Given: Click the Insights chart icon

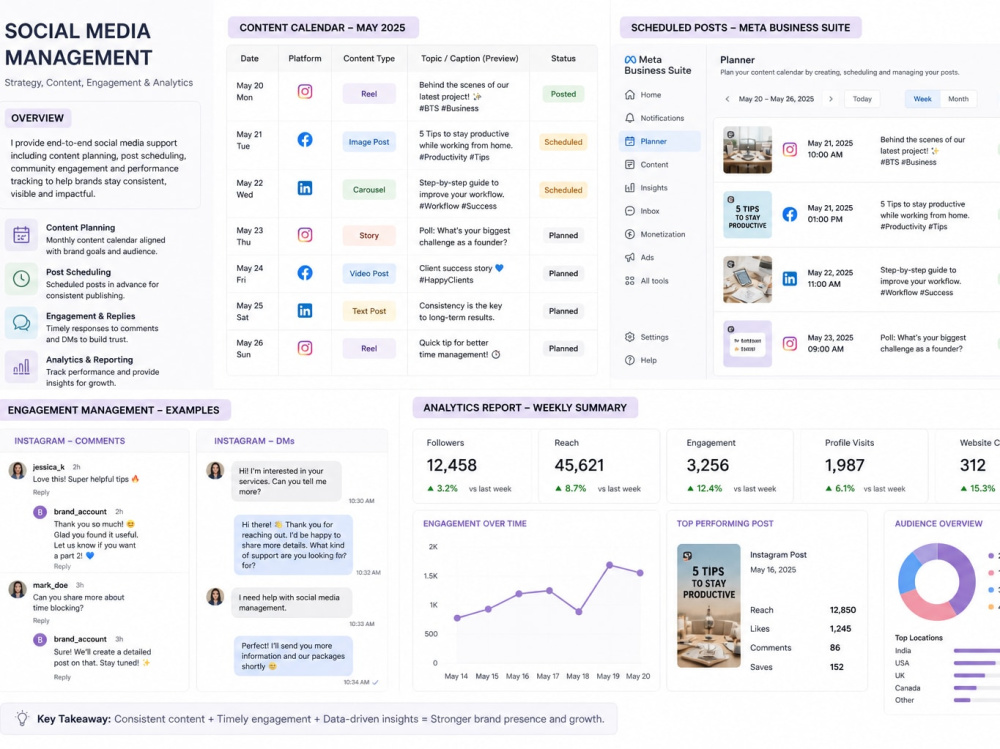Looking at the screenshot, I should click(629, 188).
